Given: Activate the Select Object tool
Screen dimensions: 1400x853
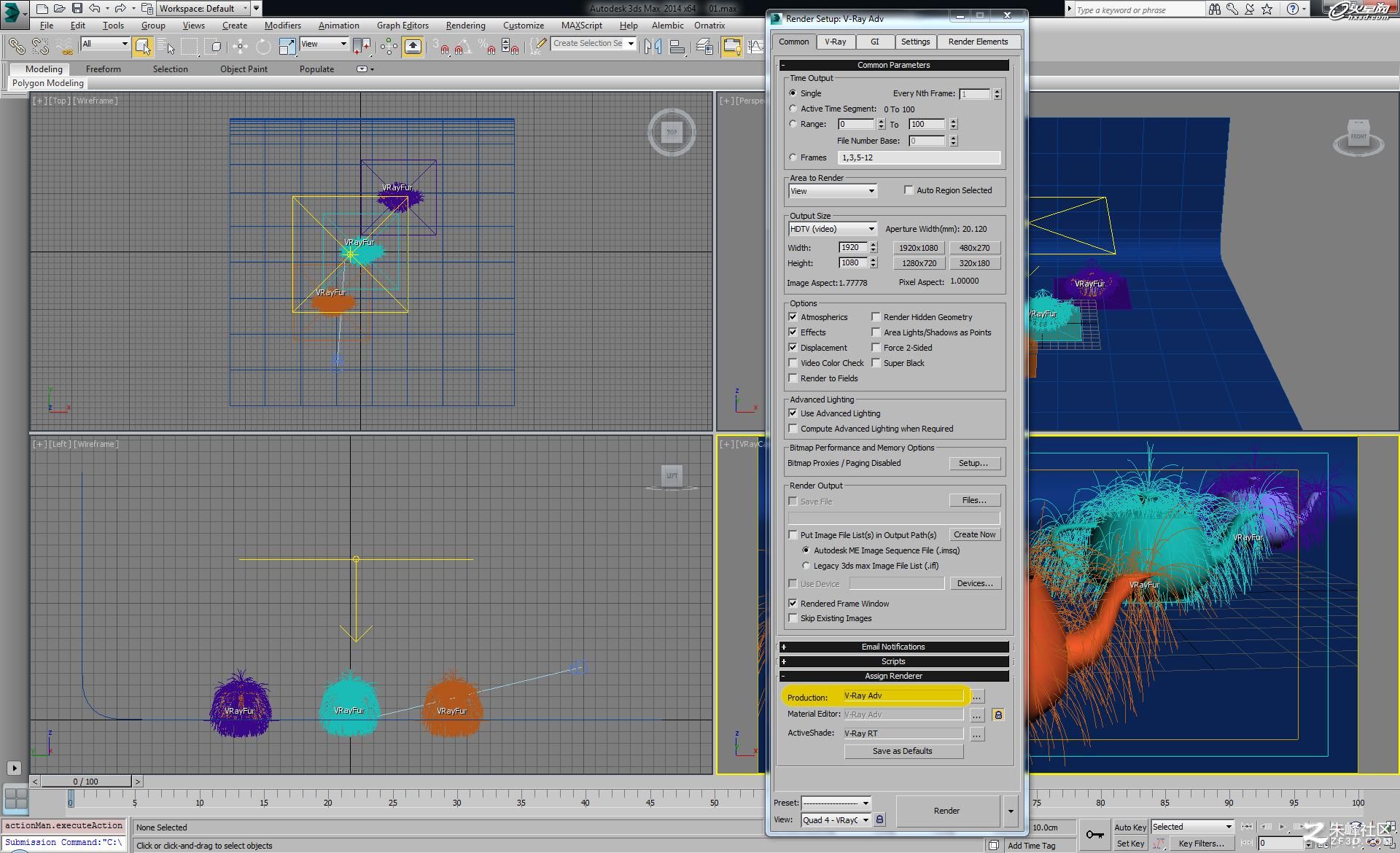Looking at the screenshot, I should point(143,47).
